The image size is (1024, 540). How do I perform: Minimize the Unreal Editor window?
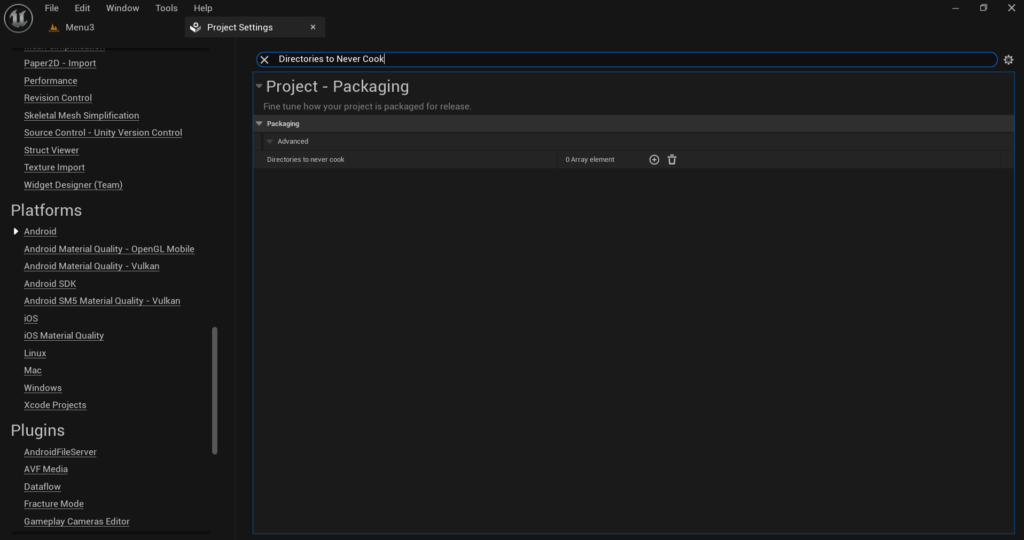pos(955,8)
